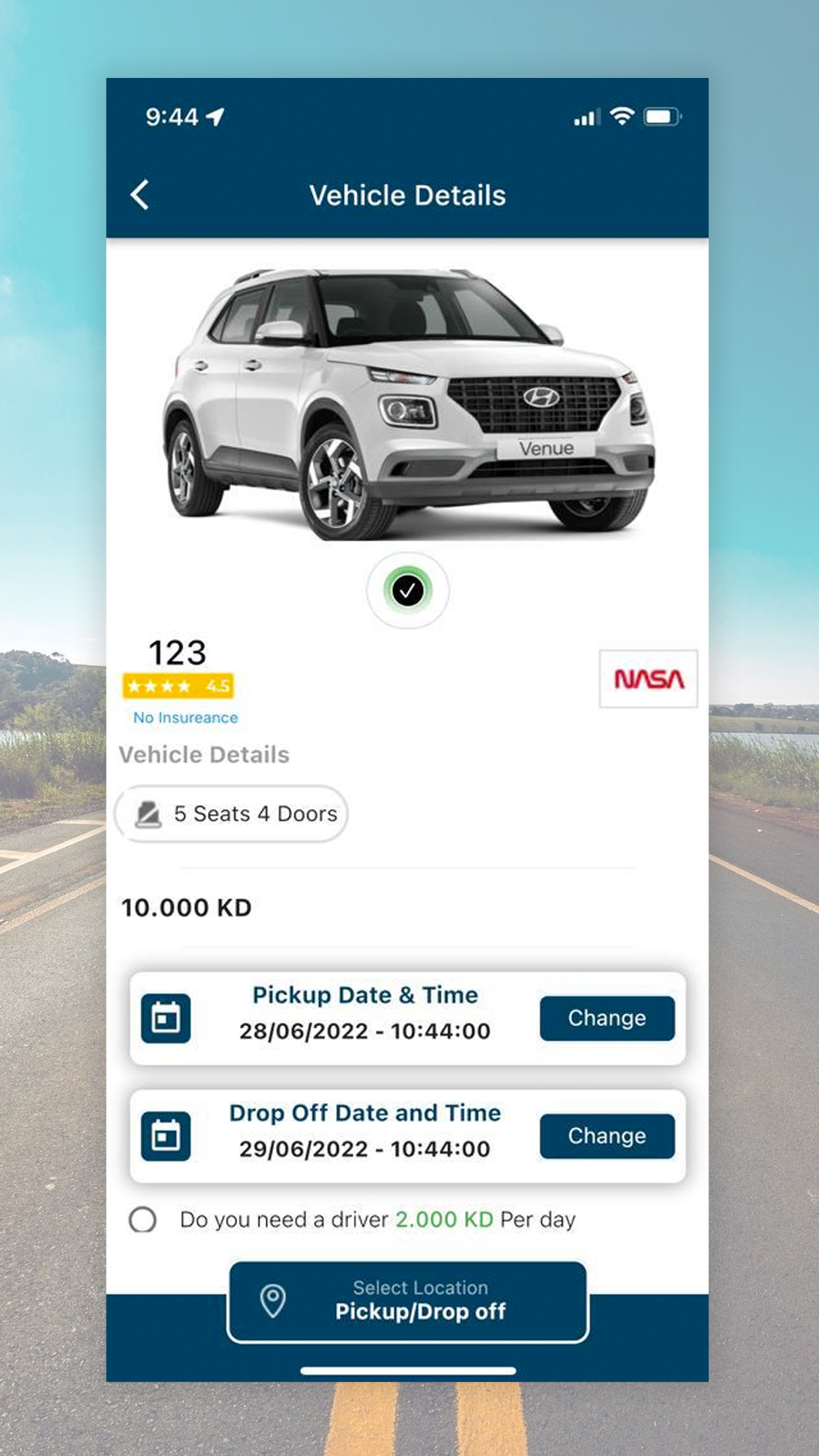Select Pickup/Drop off location
The width and height of the screenshot is (819, 1456).
pos(408,1301)
